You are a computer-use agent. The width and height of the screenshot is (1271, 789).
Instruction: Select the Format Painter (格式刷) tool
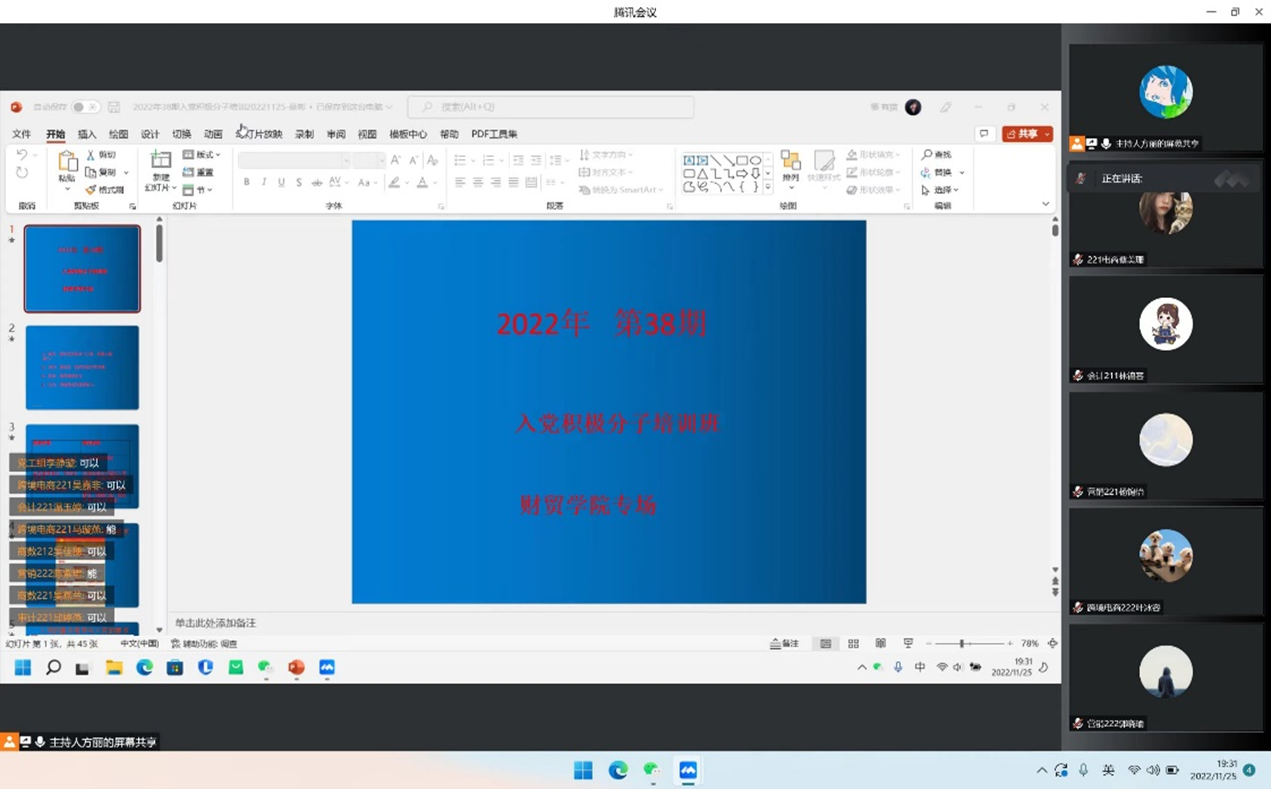105,190
